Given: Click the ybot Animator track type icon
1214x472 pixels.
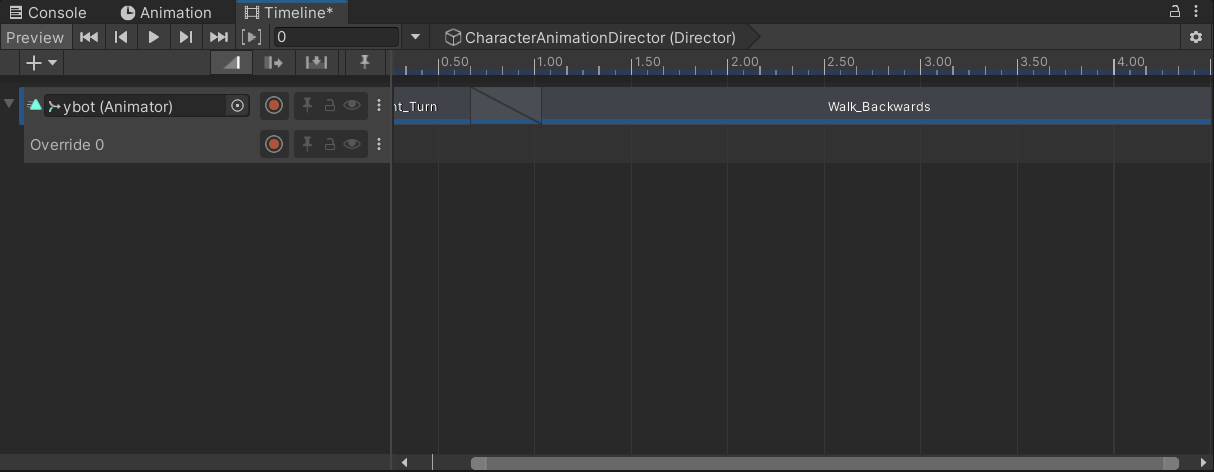Looking at the screenshot, I should point(35,105).
